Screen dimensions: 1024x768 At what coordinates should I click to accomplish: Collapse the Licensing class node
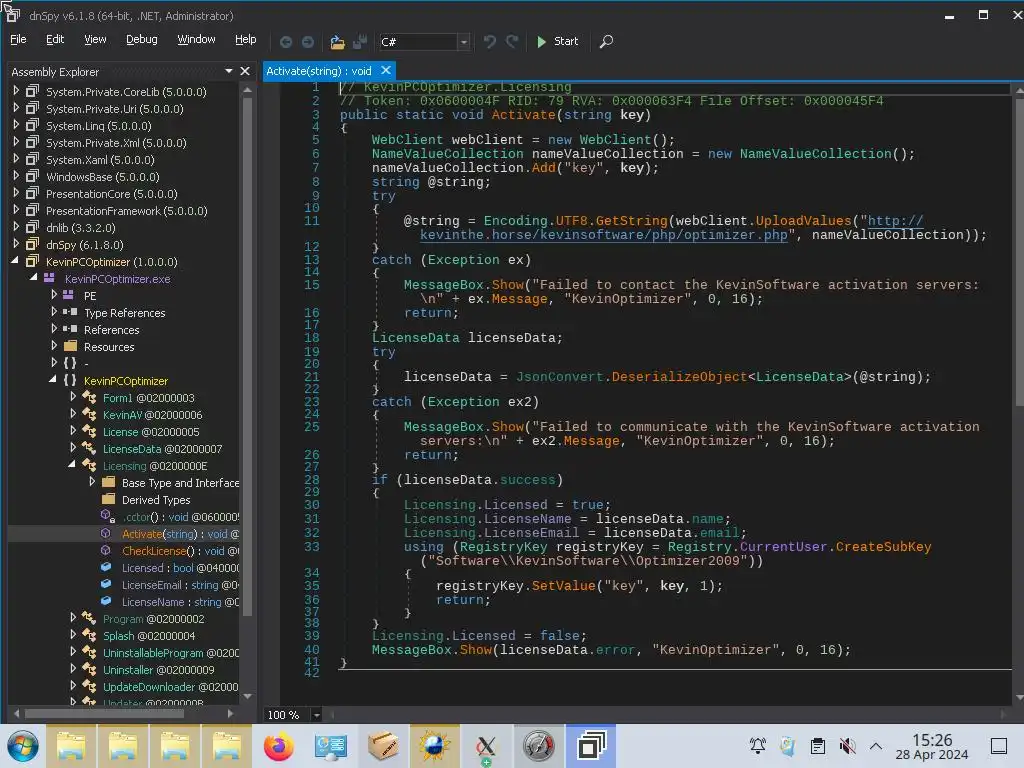pyautogui.click(x=72, y=465)
